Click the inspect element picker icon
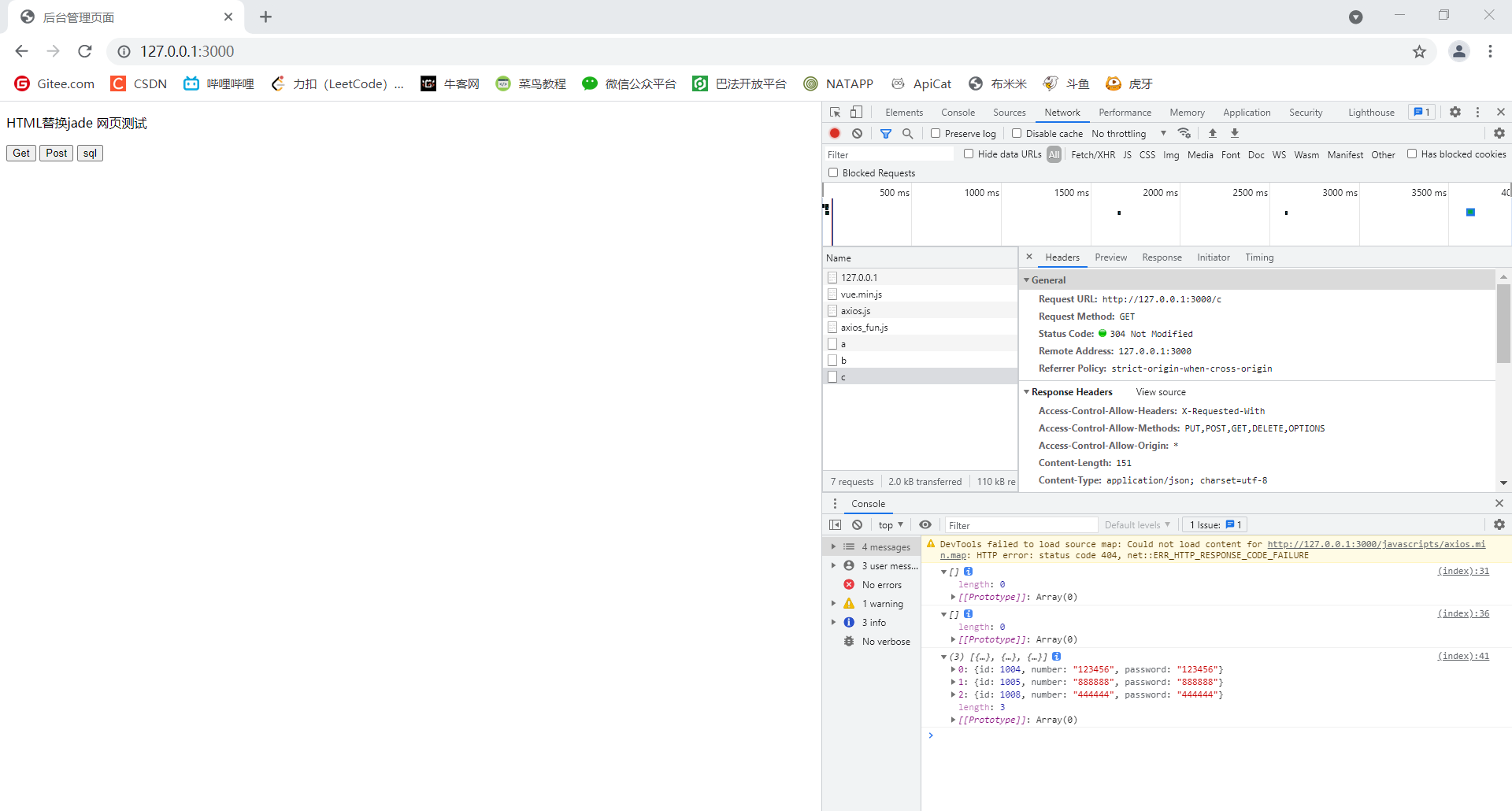 836,113
